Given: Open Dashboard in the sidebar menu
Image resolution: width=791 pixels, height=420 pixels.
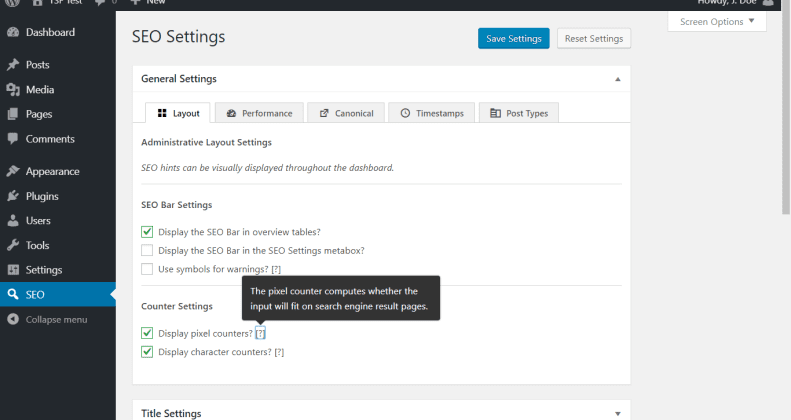Looking at the screenshot, I should pos(58,32).
